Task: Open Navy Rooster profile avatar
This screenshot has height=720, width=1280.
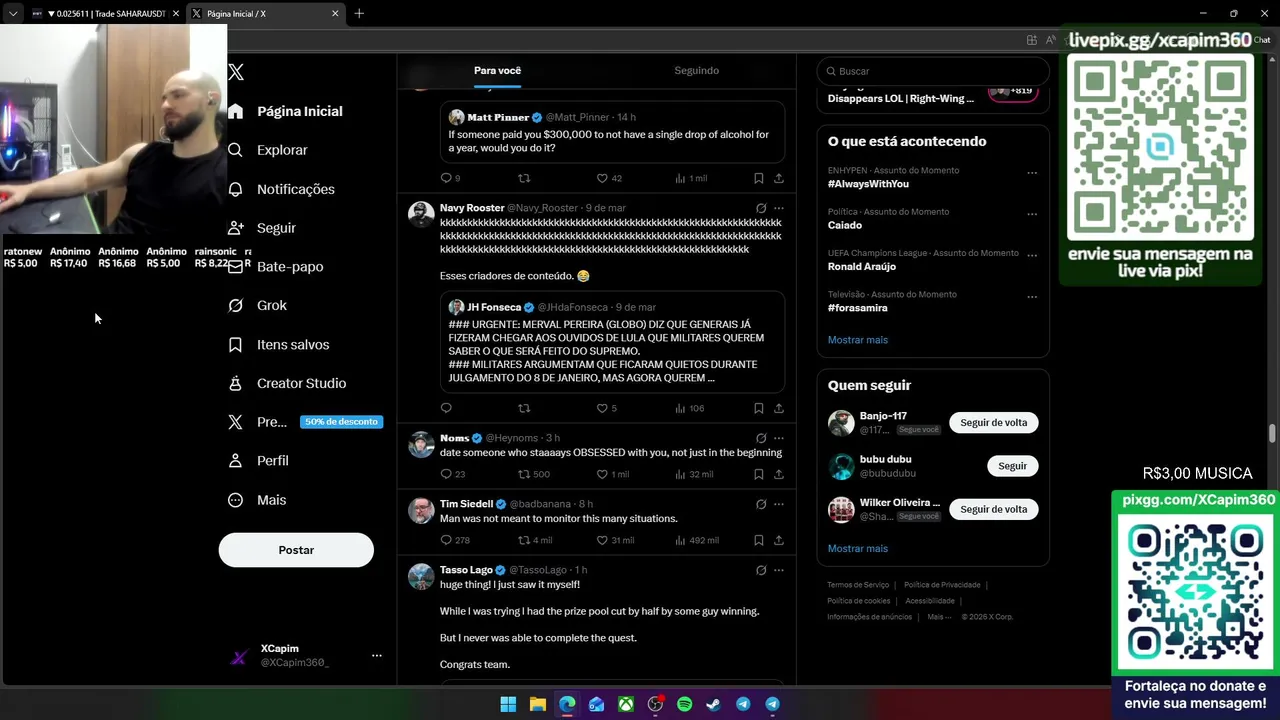Action: pyautogui.click(x=421, y=214)
